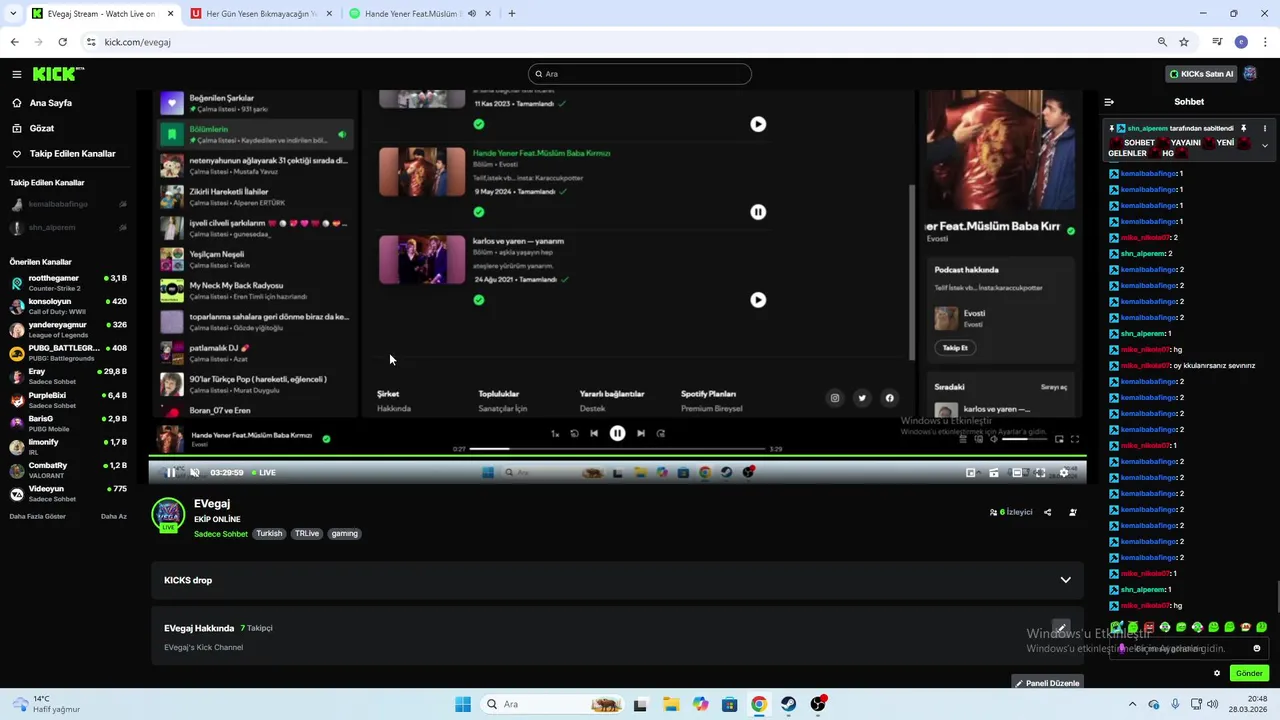This screenshot has height=720, width=1280.
Task: Send the chat message with Gönder
Action: [x=1249, y=673]
